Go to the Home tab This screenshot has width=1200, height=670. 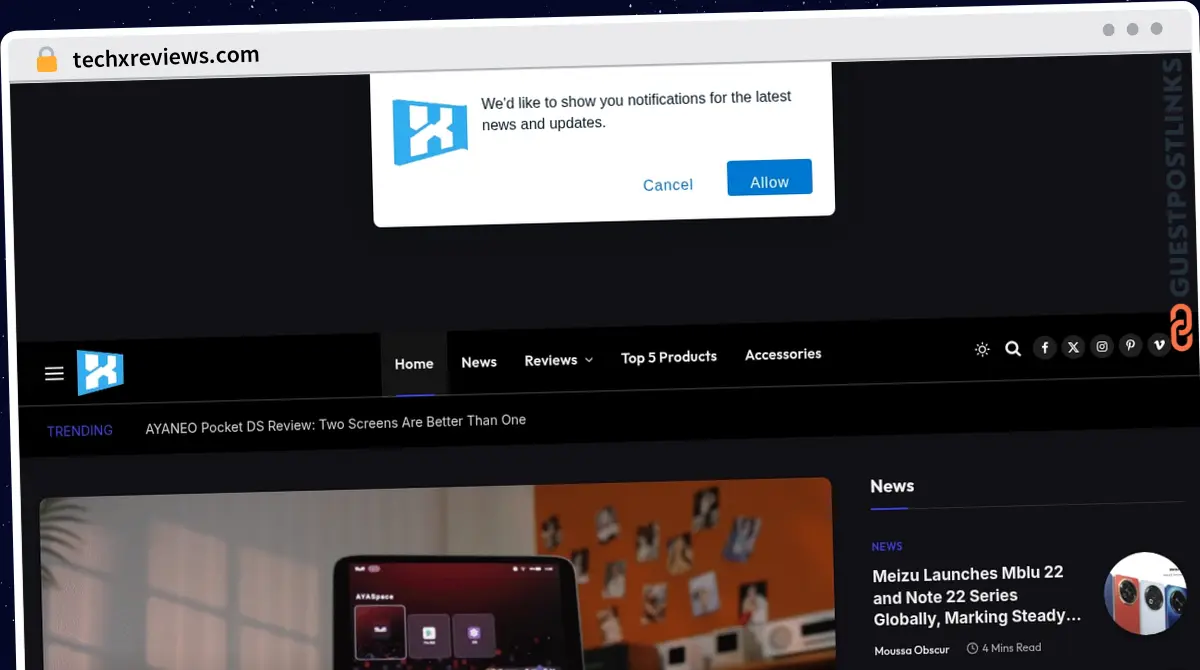tap(414, 364)
